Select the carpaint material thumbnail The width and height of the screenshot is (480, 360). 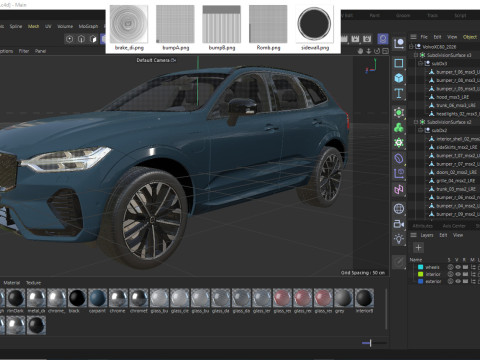97,298
